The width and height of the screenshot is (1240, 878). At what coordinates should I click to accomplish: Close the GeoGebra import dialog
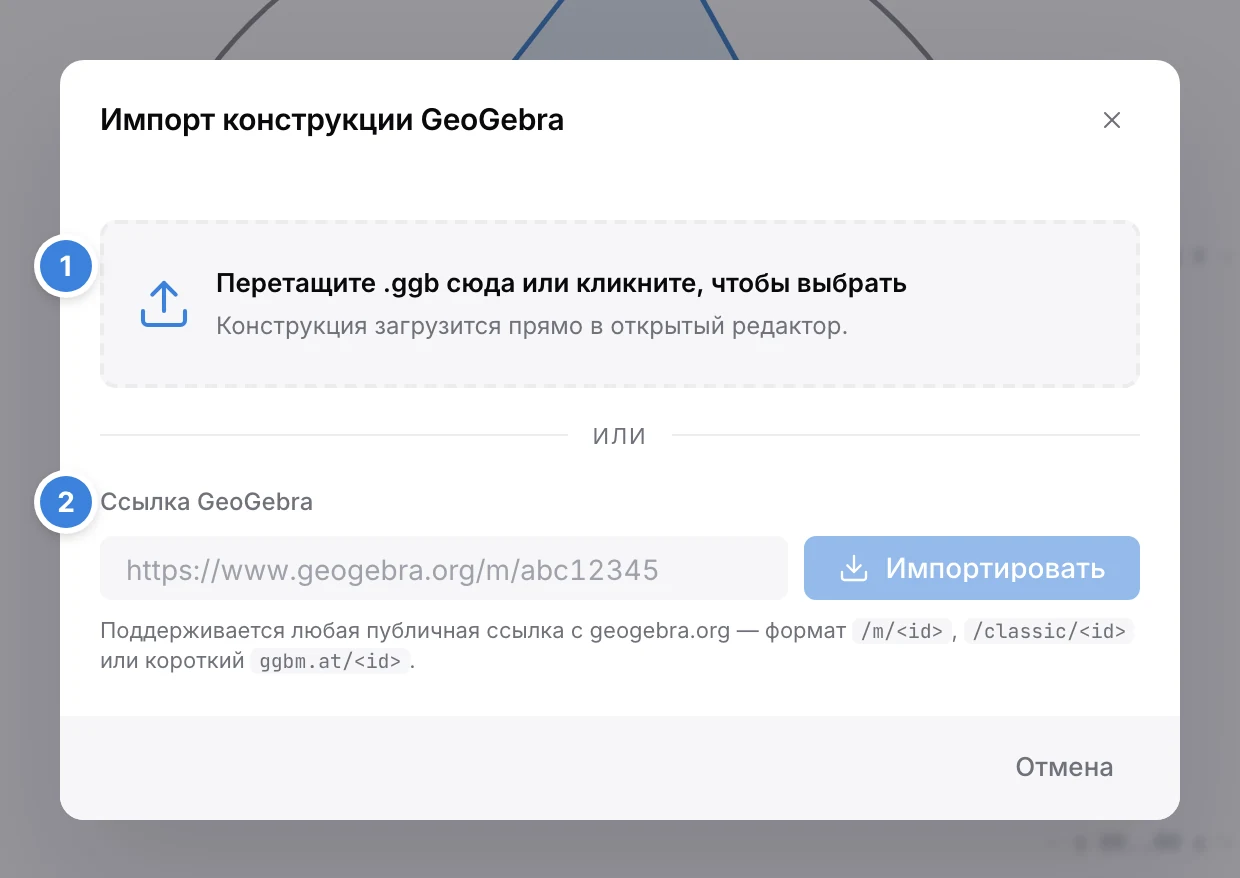coord(1111,121)
